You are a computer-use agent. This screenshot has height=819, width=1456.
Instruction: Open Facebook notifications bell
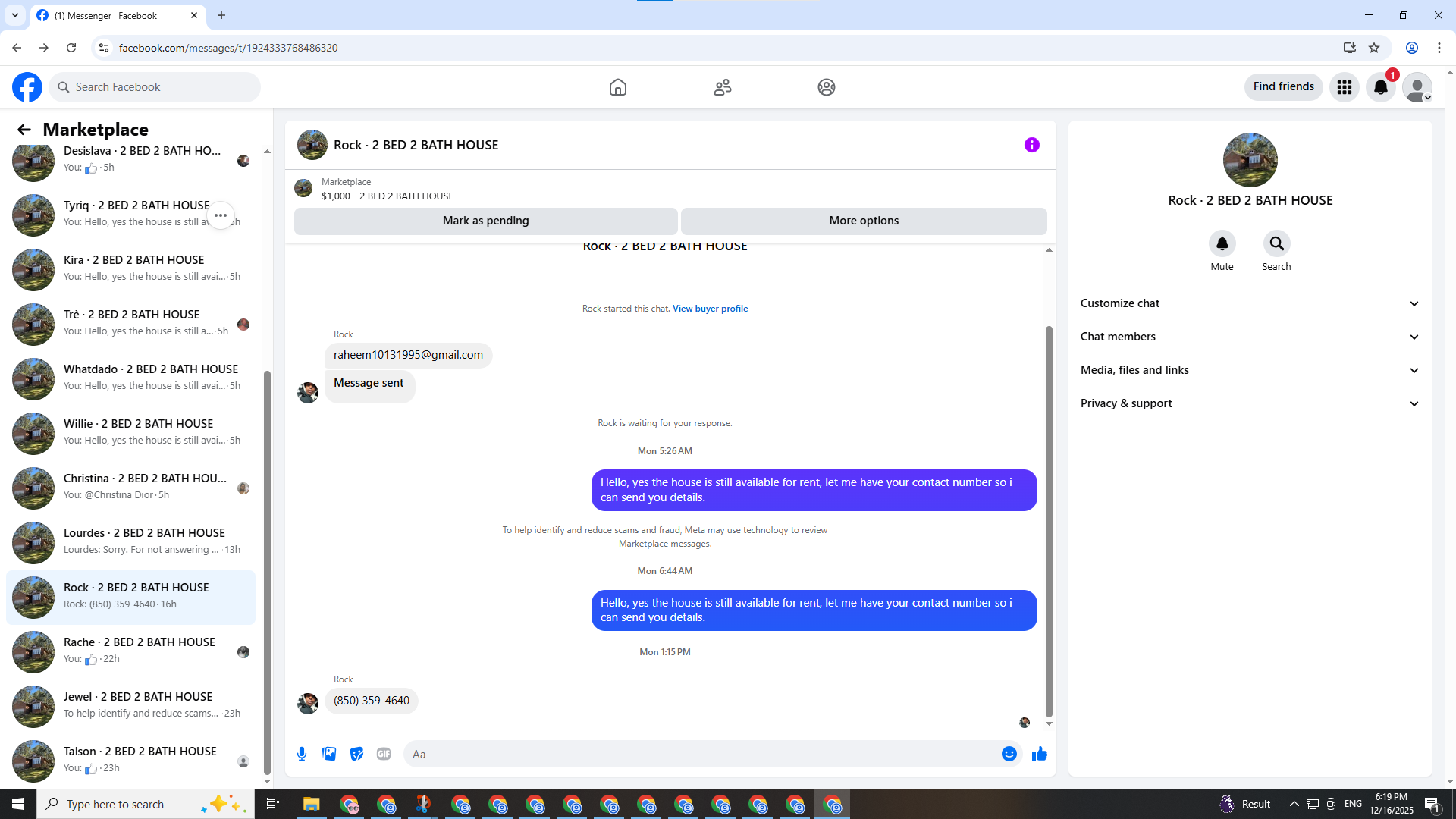point(1381,87)
